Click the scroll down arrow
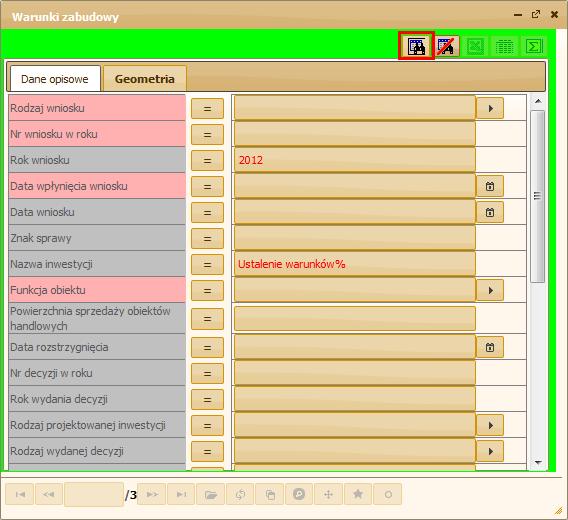568x520 pixels. coord(538,462)
